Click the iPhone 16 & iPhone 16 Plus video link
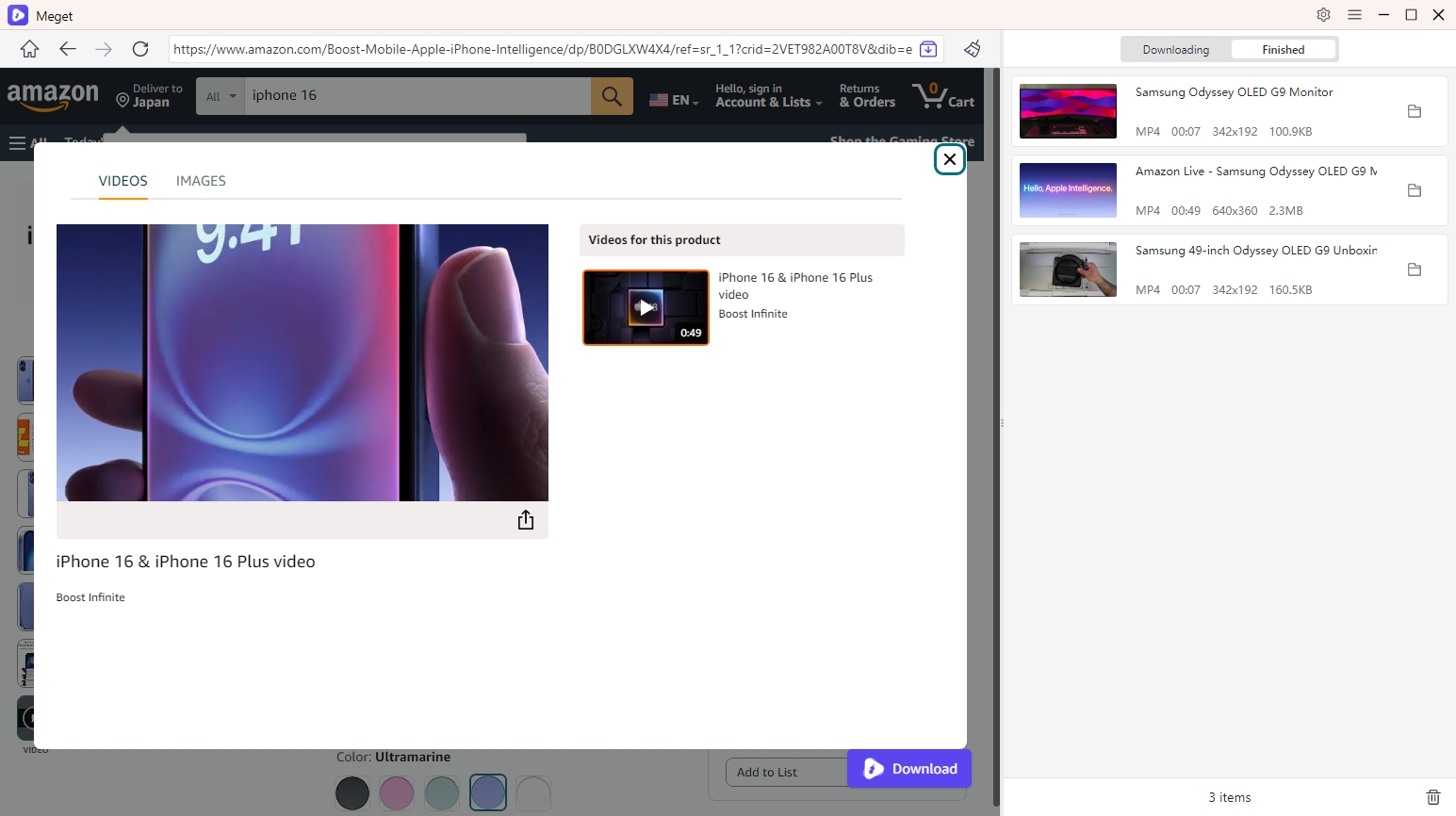 [795, 286]
